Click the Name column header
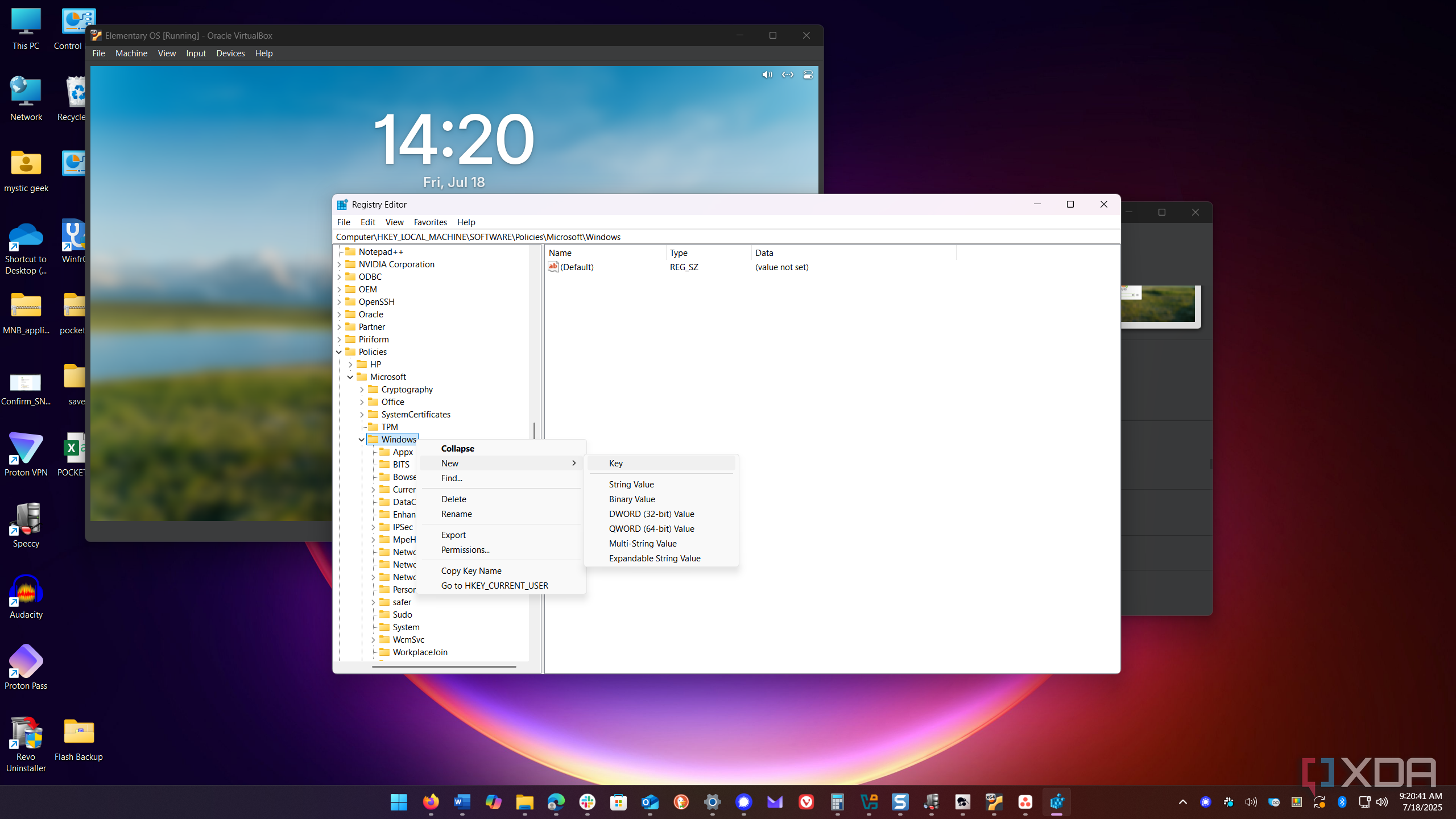 (x=606, y=253)
